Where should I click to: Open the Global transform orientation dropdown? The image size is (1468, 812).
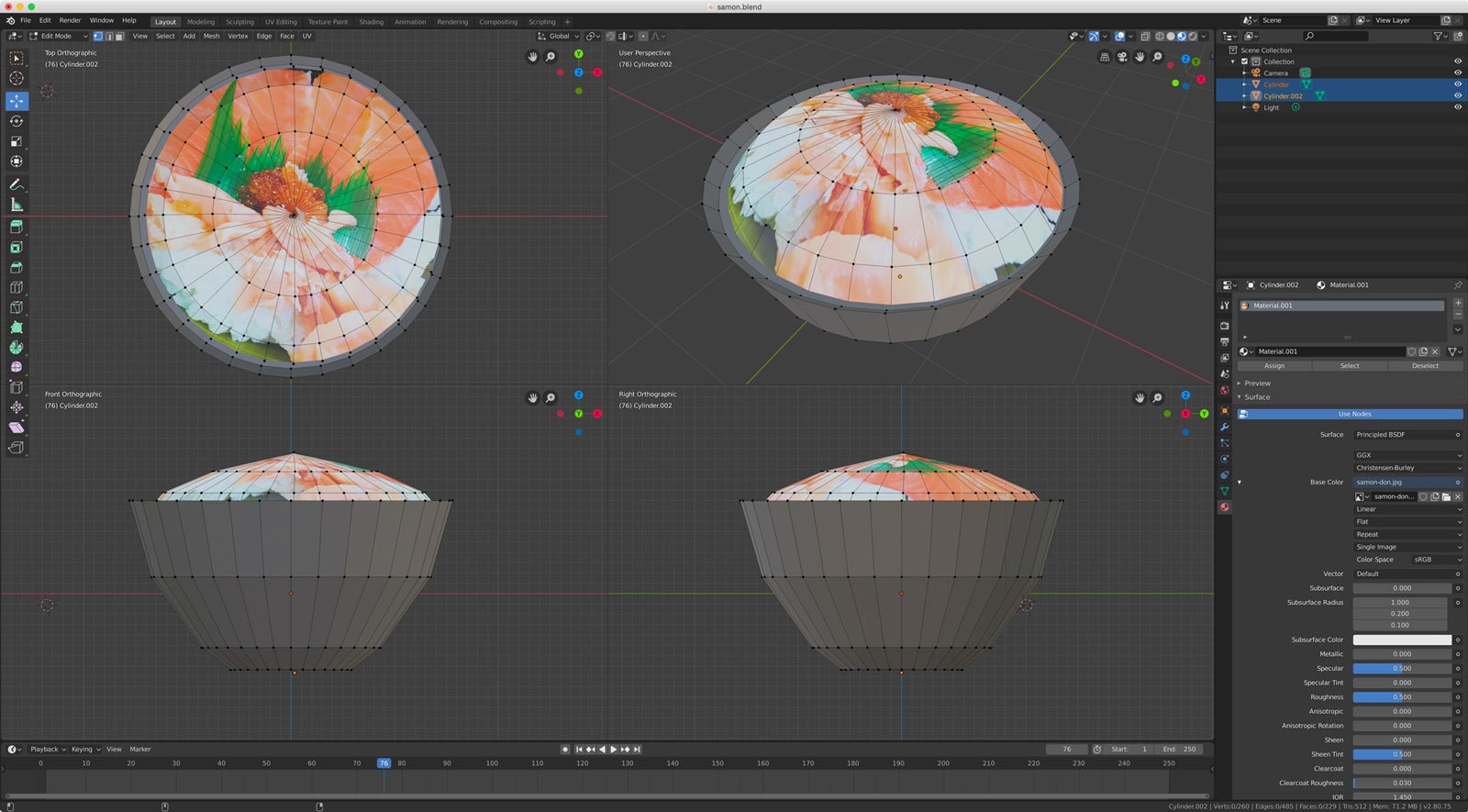click(559, 37)
